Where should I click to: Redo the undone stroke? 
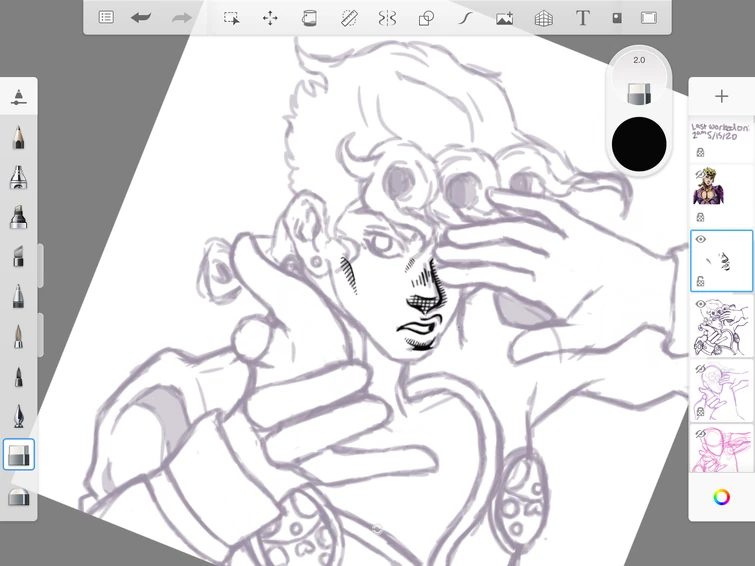(182, 18)
